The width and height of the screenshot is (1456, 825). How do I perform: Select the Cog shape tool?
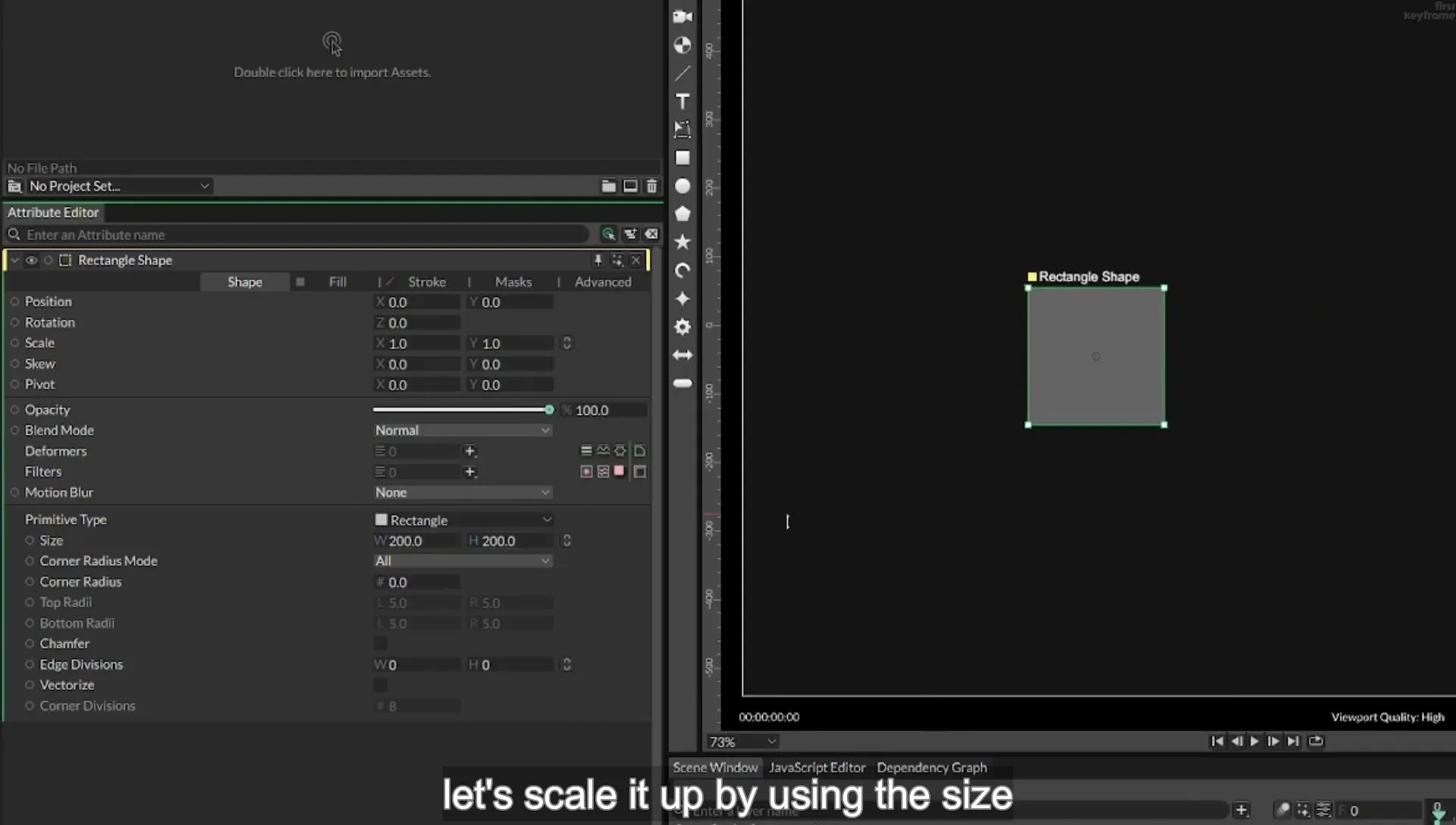[682, 327]
